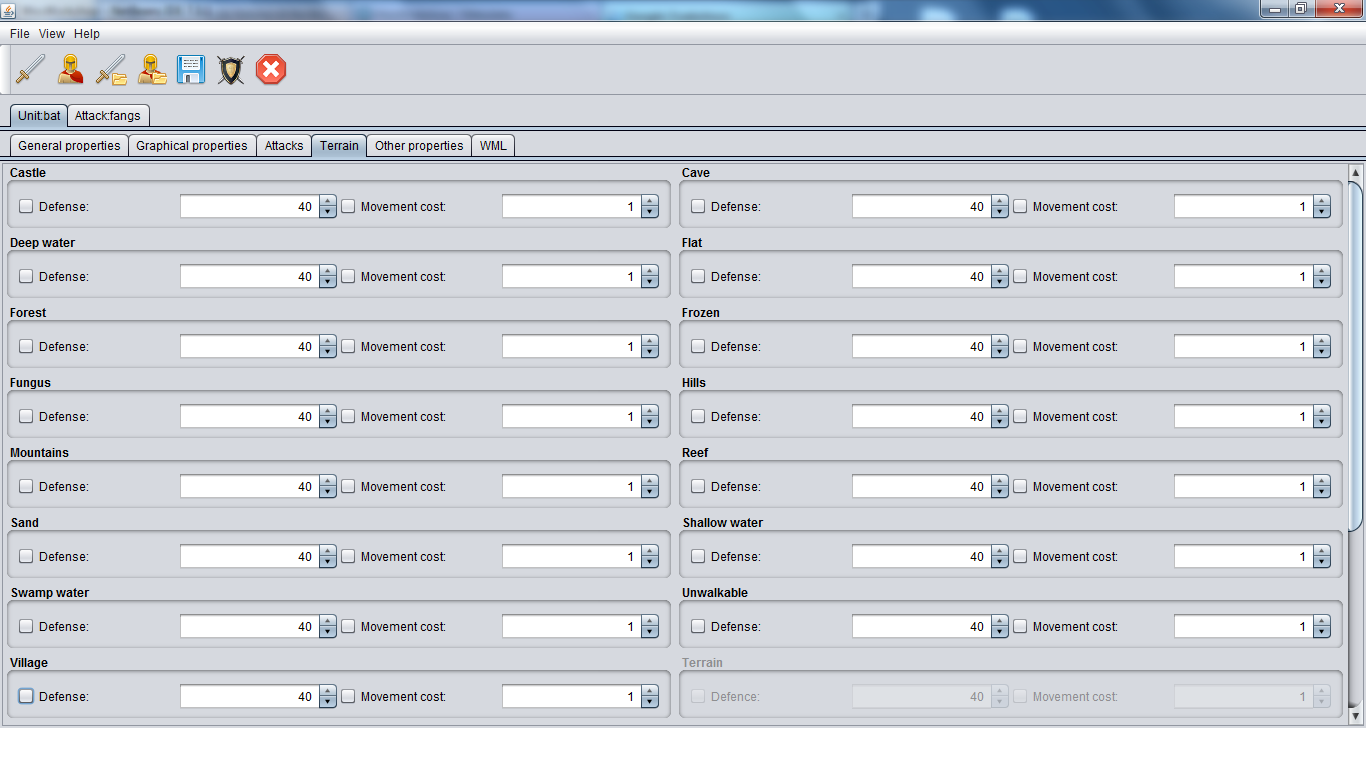Click the sword with folder icon to open an attack
The image size is (1366, 768).
(111, 70)
